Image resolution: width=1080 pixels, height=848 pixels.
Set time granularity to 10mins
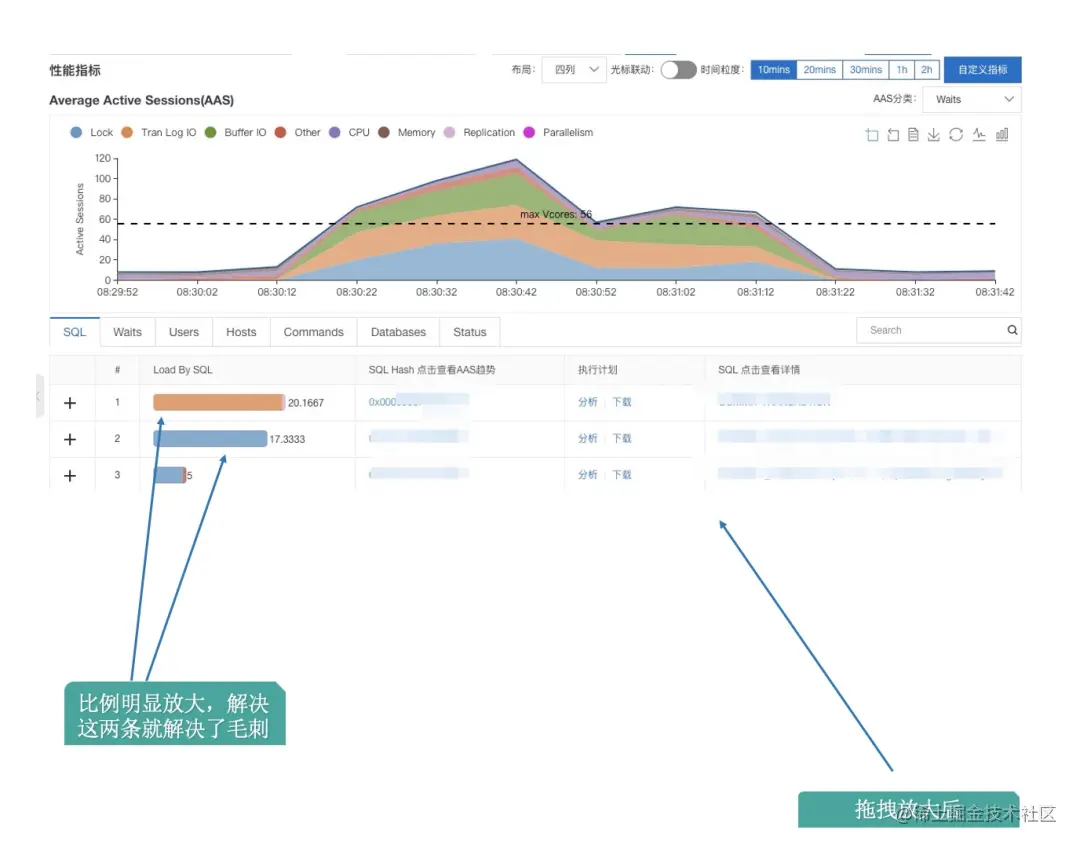773,70
